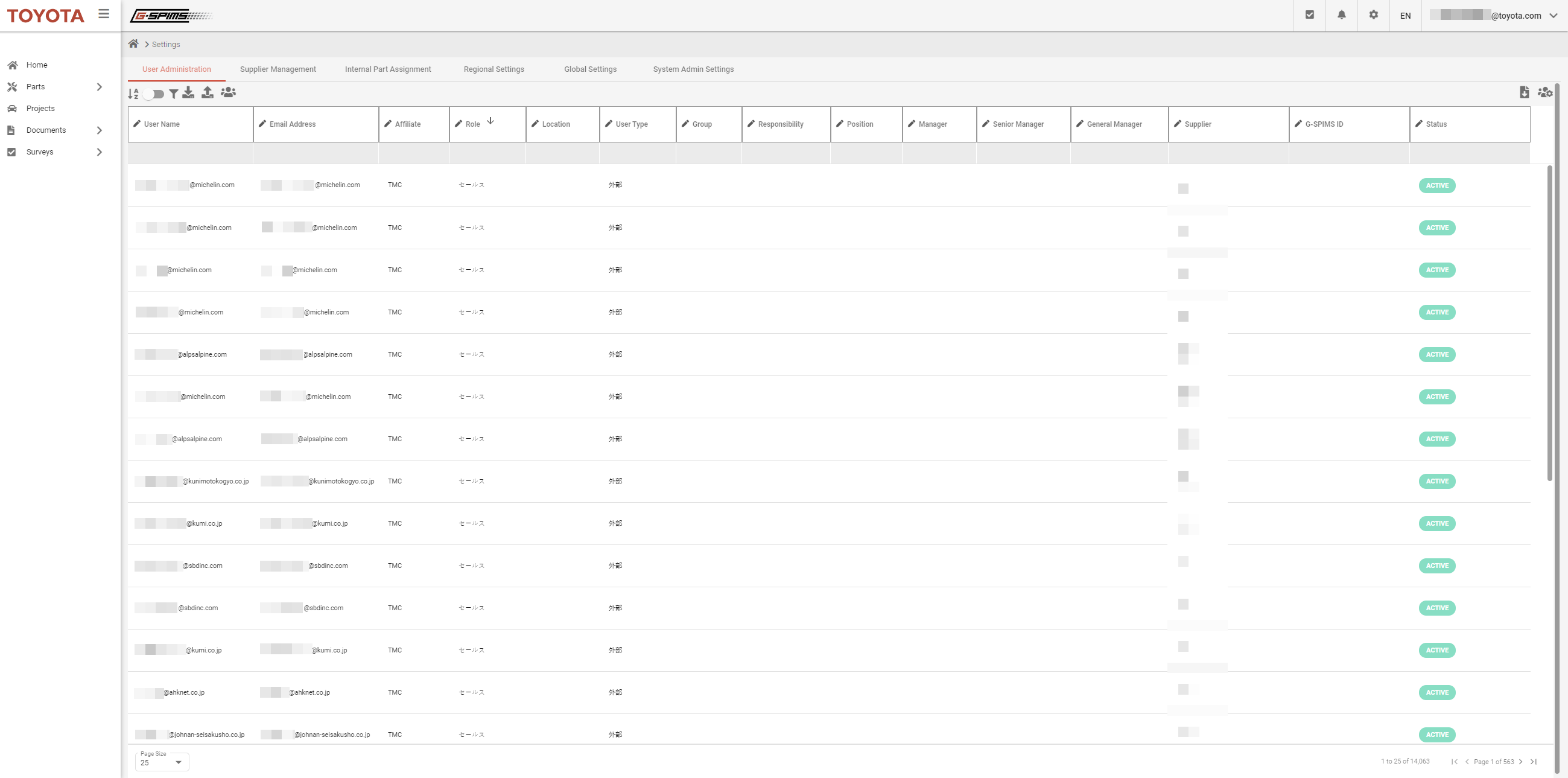Go to next page of results

coord(1520,762)
